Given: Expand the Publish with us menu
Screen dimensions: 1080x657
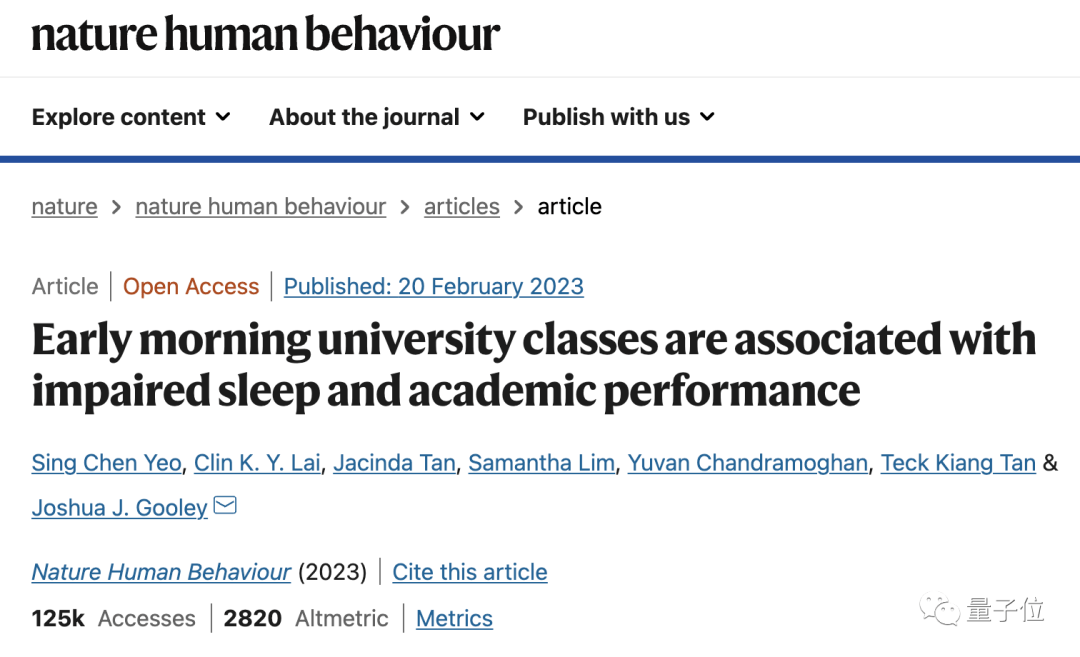Looking at the screenshot, I should tap(619, 117).
